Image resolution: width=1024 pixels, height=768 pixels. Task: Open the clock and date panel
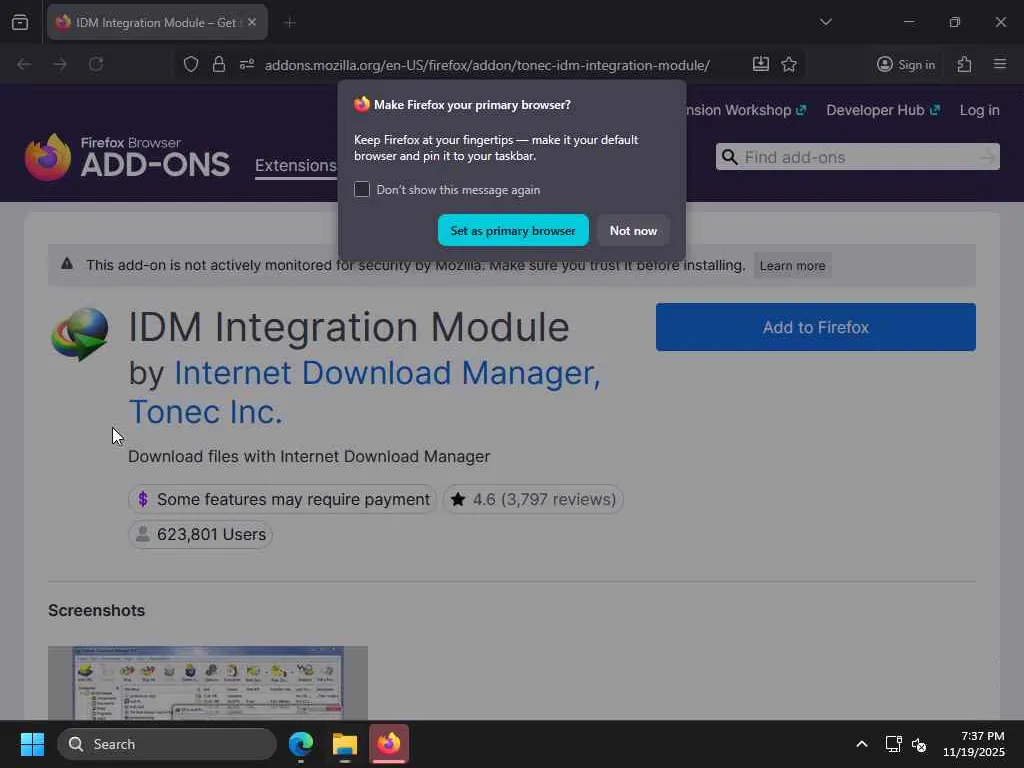point(974,744)
